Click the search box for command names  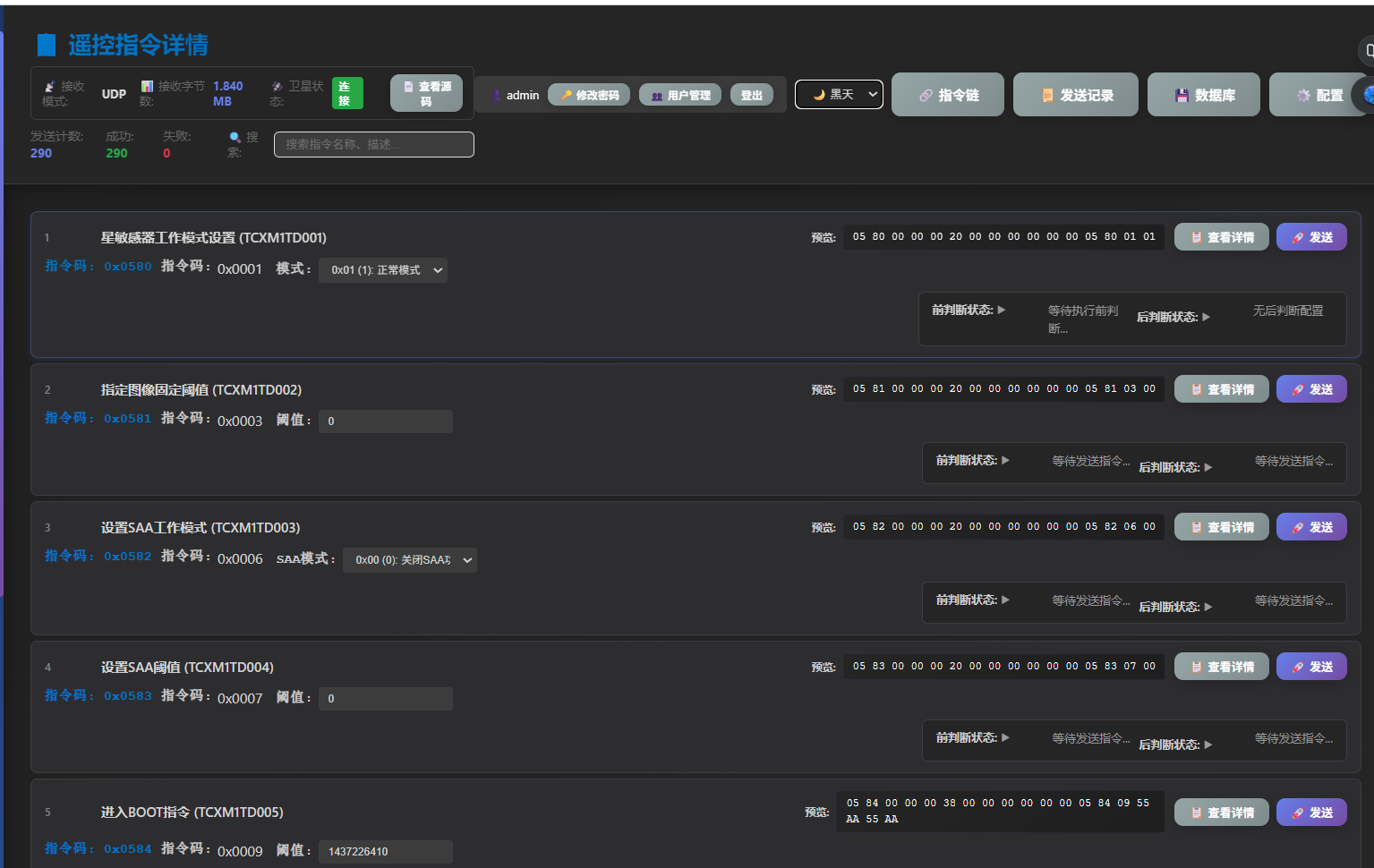373,144
